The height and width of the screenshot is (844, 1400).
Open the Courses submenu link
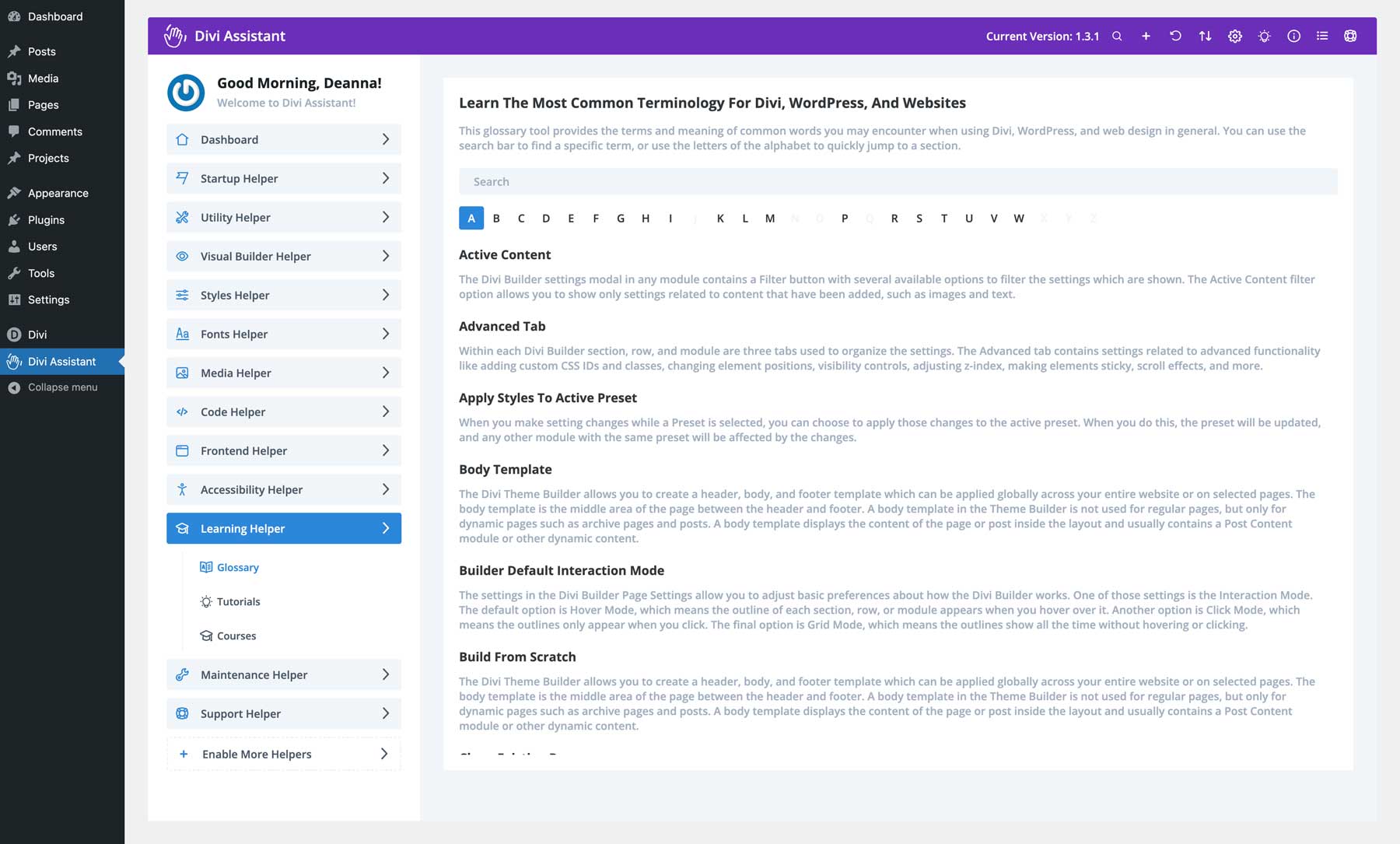(236, 636)
